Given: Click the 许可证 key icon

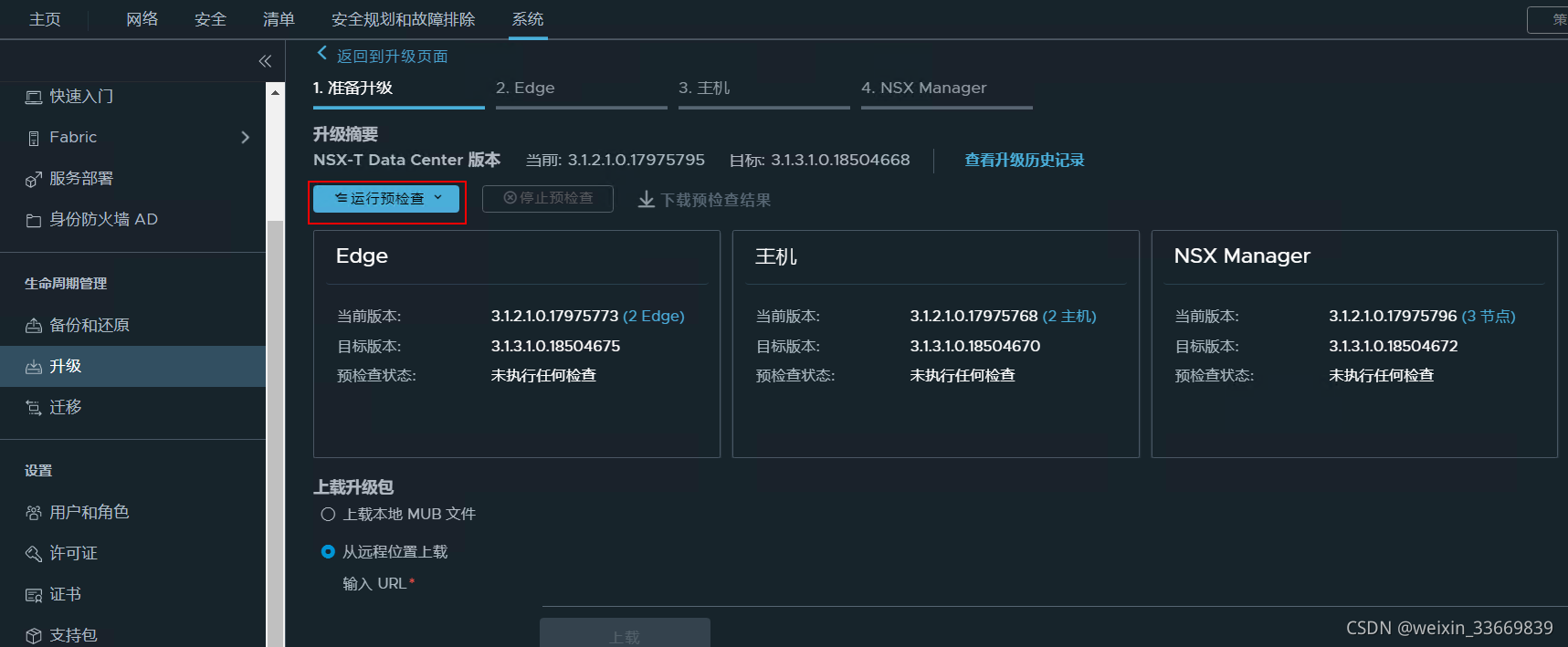Looking at the screenshot, I should tap(34, 554).
